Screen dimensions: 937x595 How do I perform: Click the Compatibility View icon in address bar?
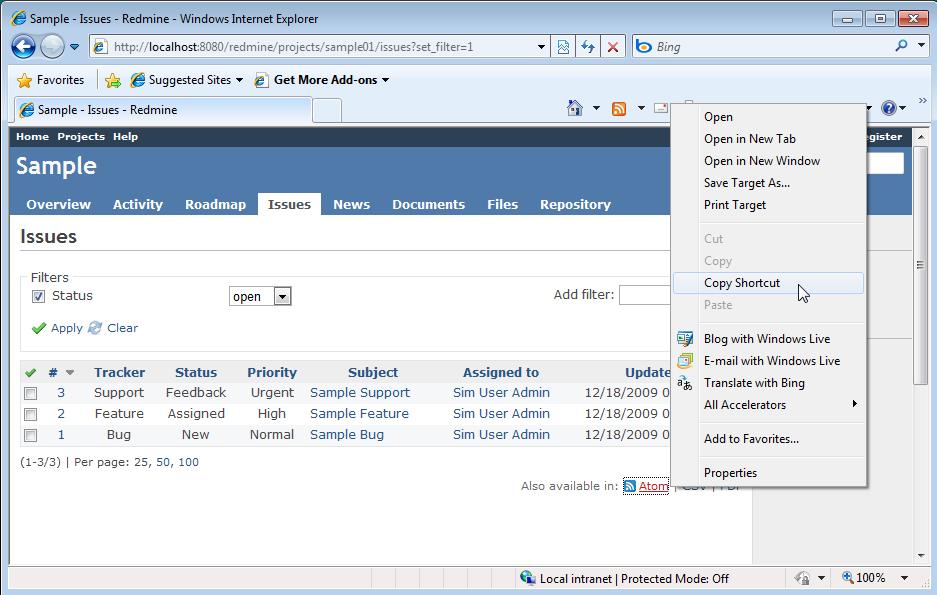[563, 47]
